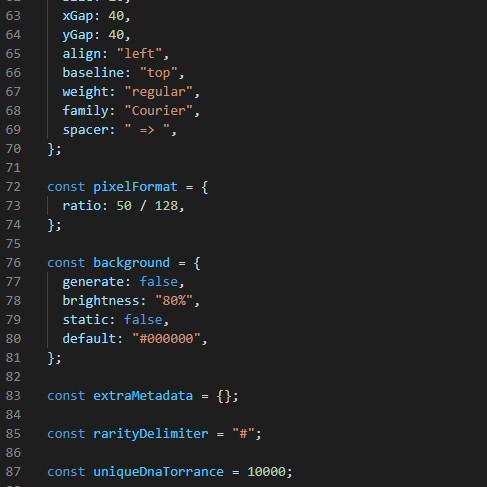Click the background variable name
This screenshot has width=487, height=487.
(x=131, y=263)
